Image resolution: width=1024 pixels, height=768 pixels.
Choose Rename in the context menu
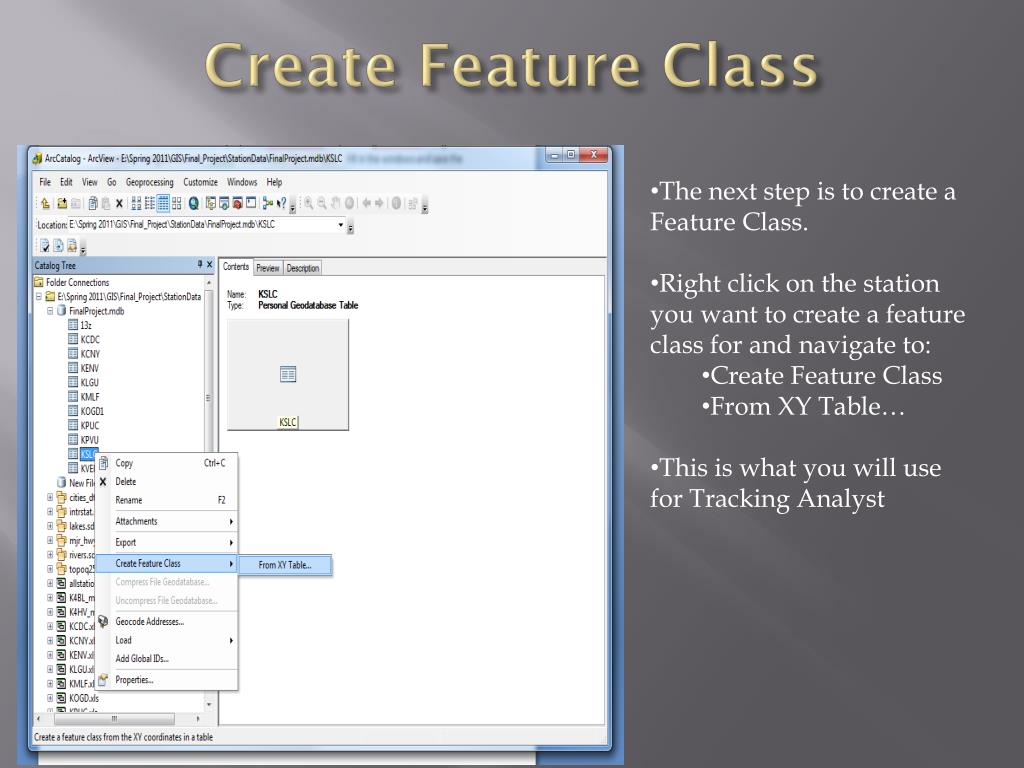(167, 500)
